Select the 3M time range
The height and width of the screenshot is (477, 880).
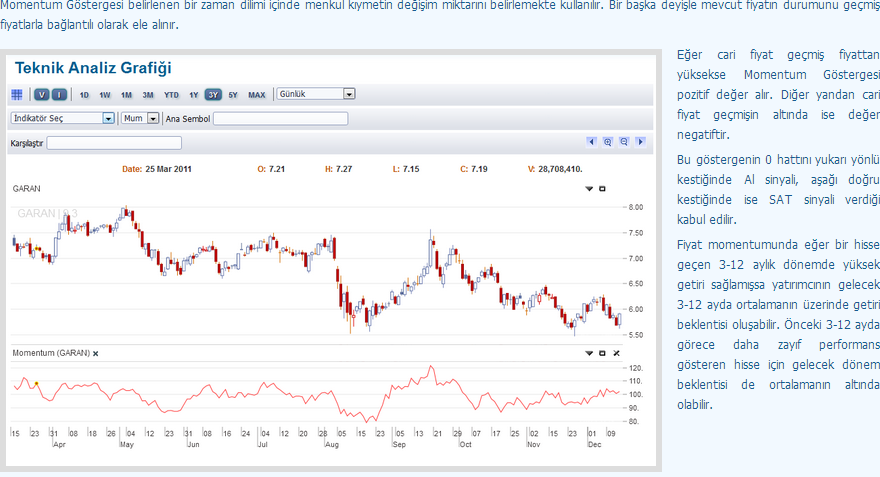(x=148, y=95)
